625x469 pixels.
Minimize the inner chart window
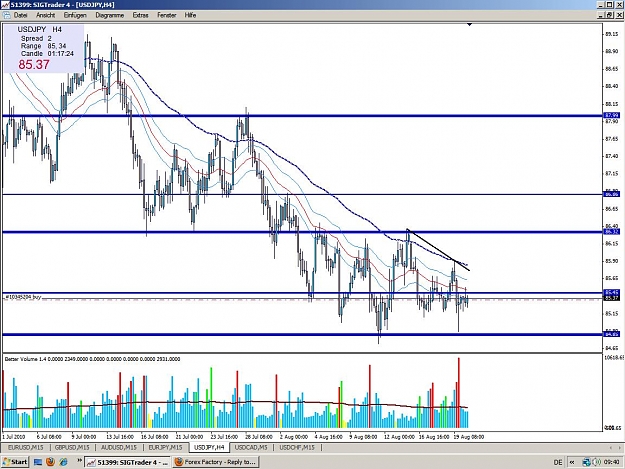coord(601,15)
